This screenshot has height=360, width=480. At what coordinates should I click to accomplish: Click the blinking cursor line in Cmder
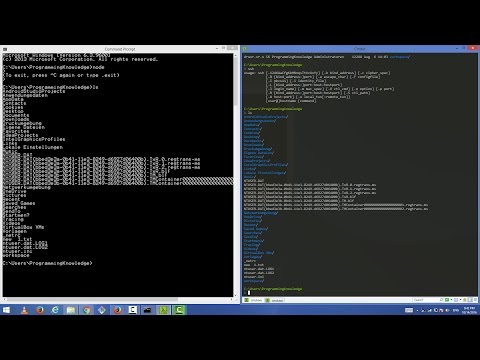pyautogui.click(x=249, y=293)
